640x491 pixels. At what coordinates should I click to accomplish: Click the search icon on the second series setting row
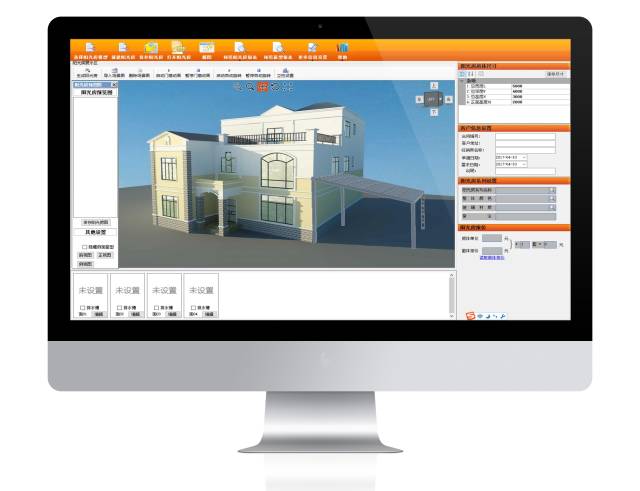[x=552, y=199]
